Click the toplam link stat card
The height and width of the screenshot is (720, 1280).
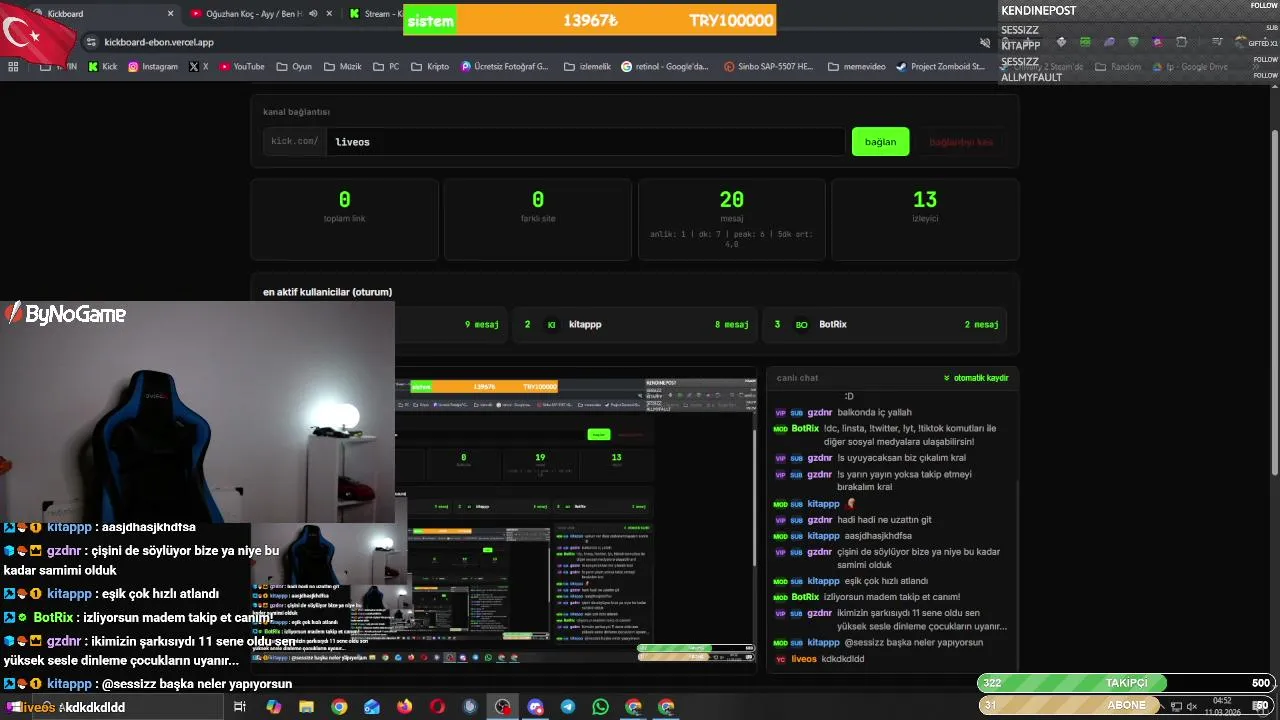click(344, 219)
